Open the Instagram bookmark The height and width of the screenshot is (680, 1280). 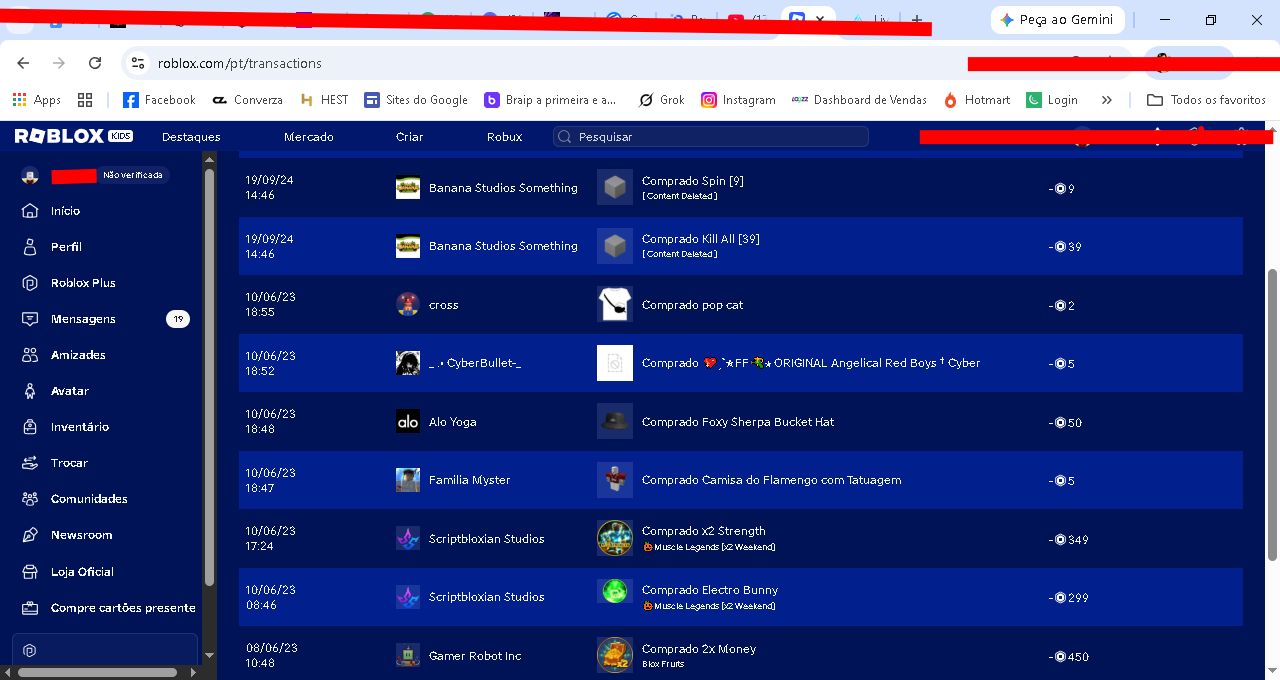(738, 100)
